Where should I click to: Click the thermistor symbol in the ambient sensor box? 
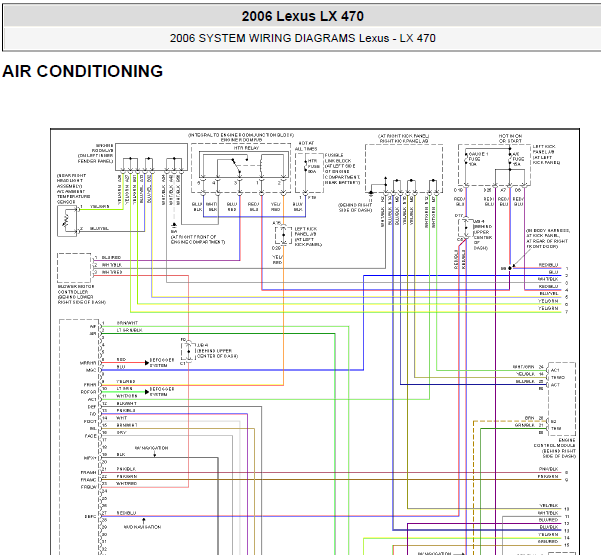coord(66,221)
